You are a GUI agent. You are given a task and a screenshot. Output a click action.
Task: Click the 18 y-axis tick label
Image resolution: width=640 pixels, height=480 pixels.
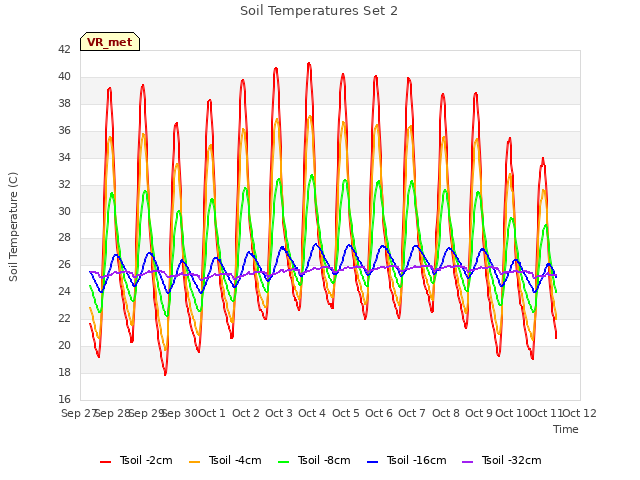click(64, 373)
